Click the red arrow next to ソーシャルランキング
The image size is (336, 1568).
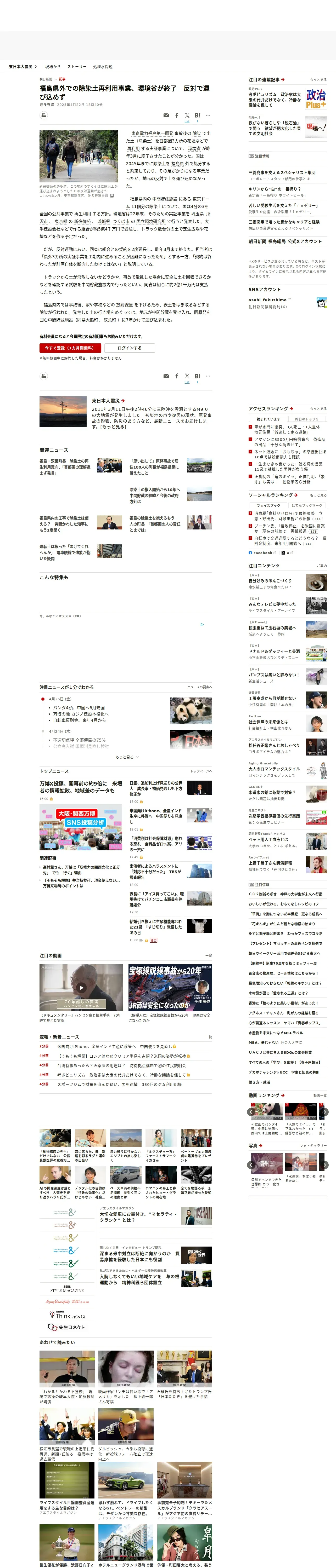pyautogui.click(x=295, y=495)
